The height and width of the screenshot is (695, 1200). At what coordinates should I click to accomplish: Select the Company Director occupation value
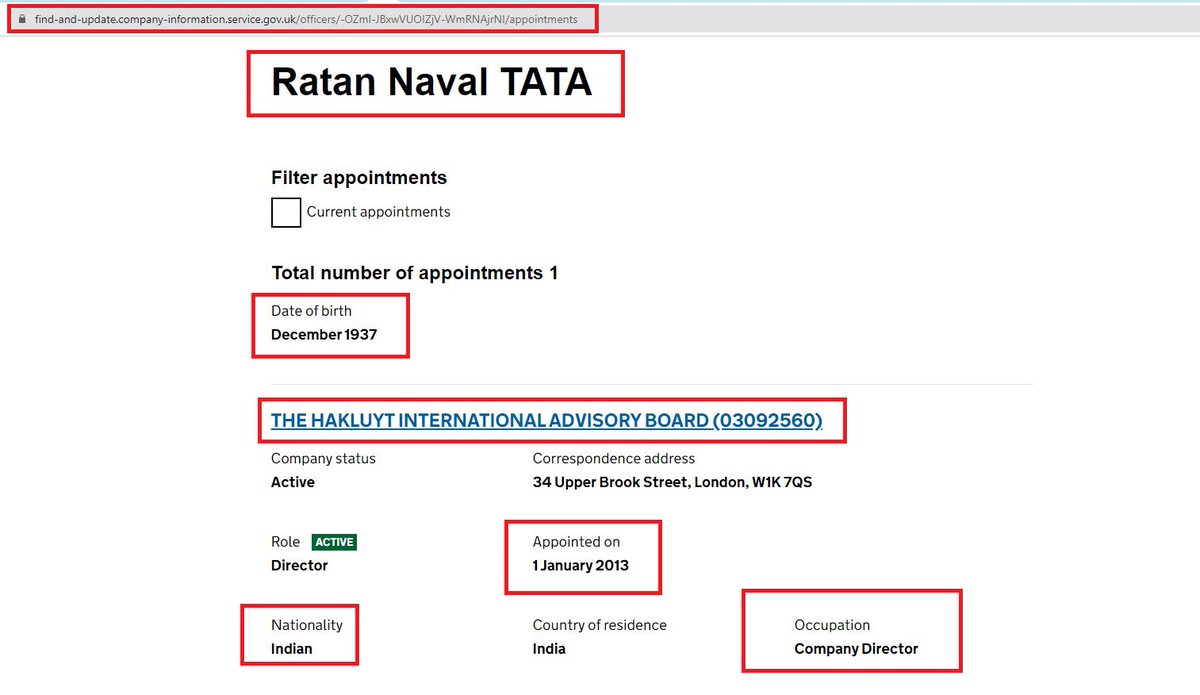[x=856, y=649]
